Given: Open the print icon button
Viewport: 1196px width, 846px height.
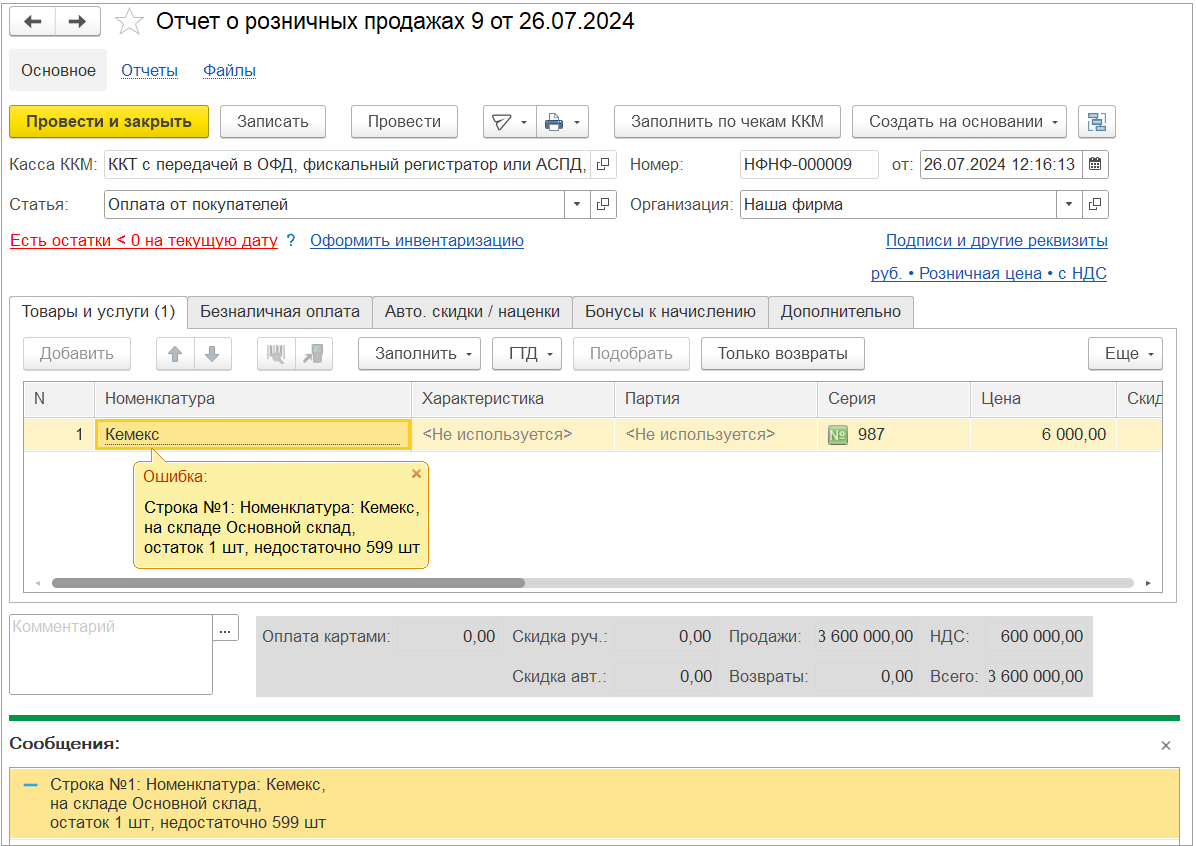Looking at the screenshot, I should point(555,122).
